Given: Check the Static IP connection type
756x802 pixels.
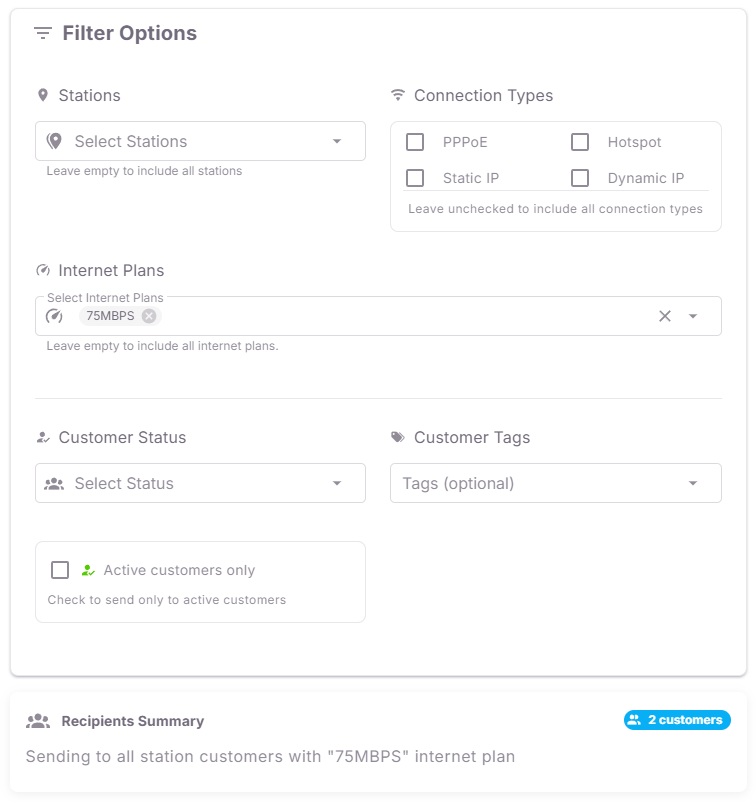Looking at the screenshot, I should click(x=415, y=178).
